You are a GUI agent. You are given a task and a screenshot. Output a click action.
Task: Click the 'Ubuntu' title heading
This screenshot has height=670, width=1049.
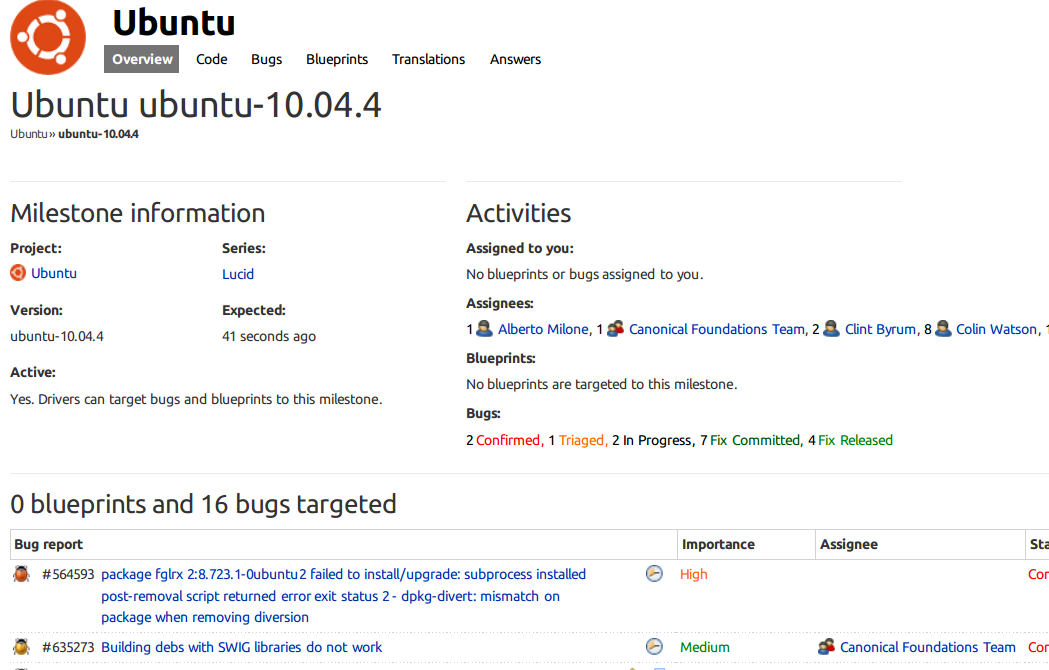pos(174,23)
